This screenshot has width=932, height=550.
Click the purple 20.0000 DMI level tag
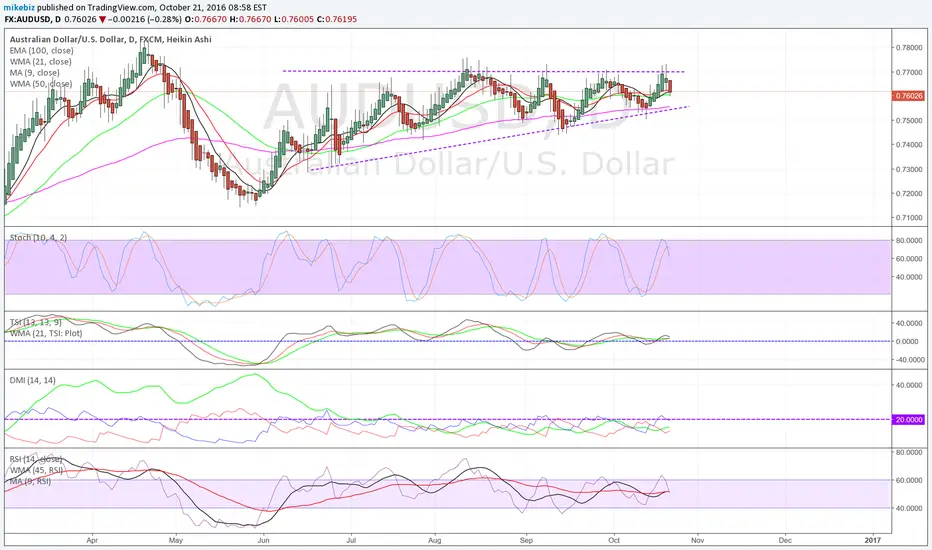909,420
